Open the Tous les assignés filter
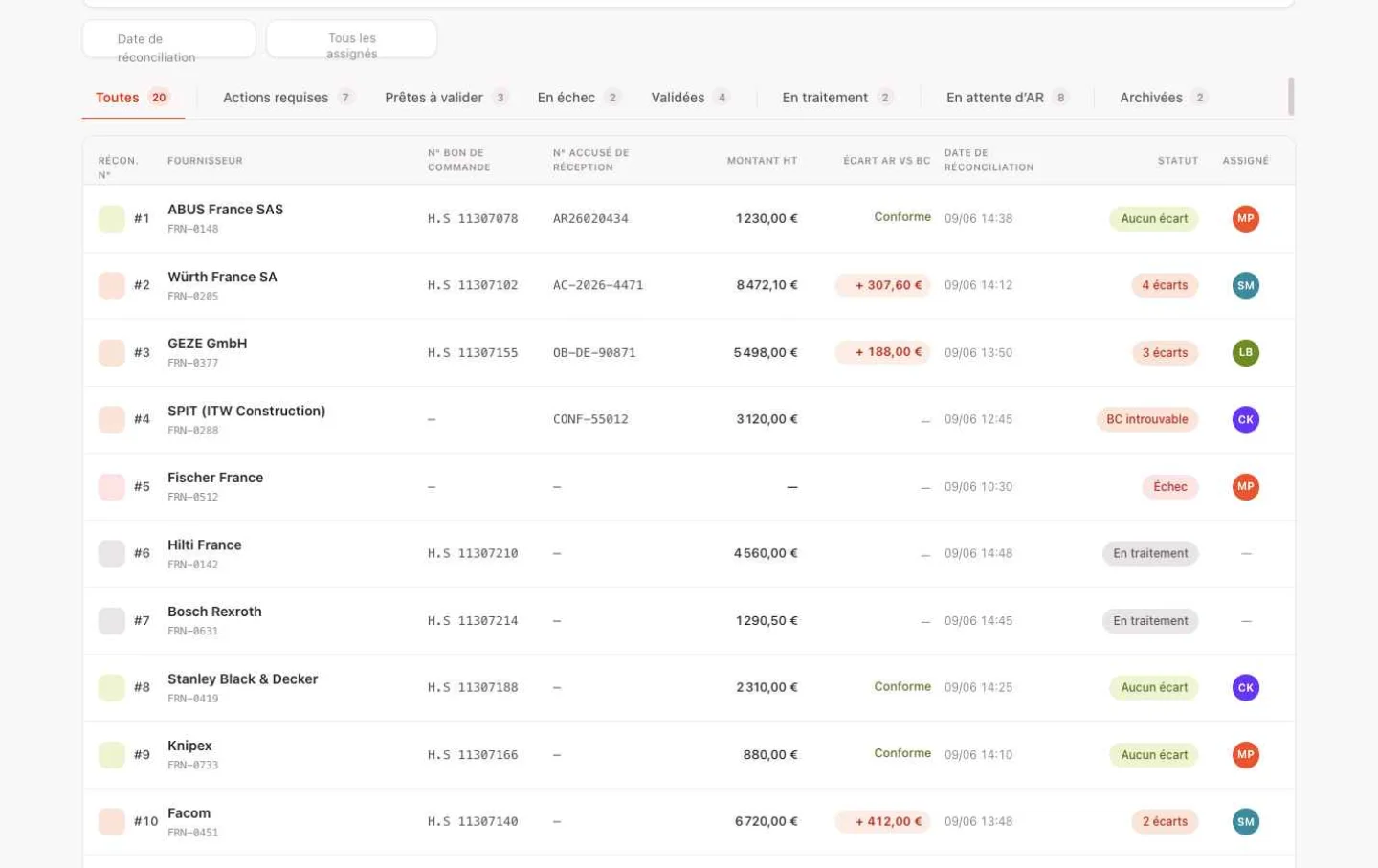Screen dimensions: 1378x868 click(352, 39)
